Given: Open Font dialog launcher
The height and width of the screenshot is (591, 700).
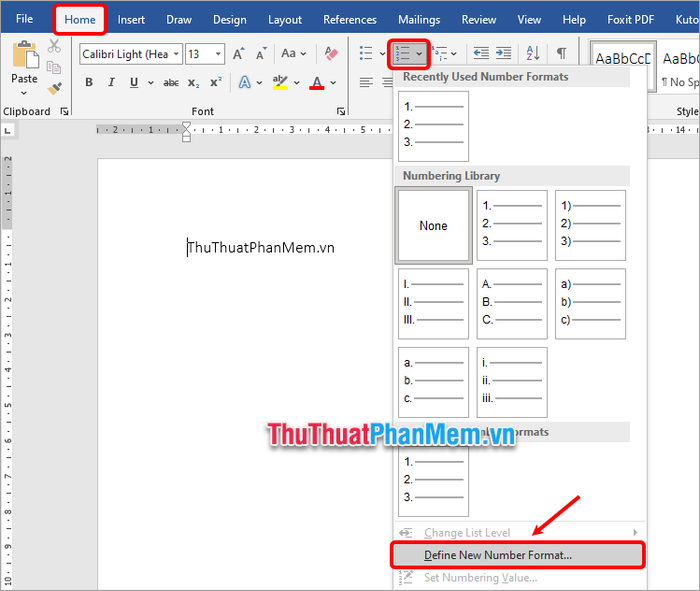Looking at the screenshot, I should pyautogui.click(x=341, y=112).
